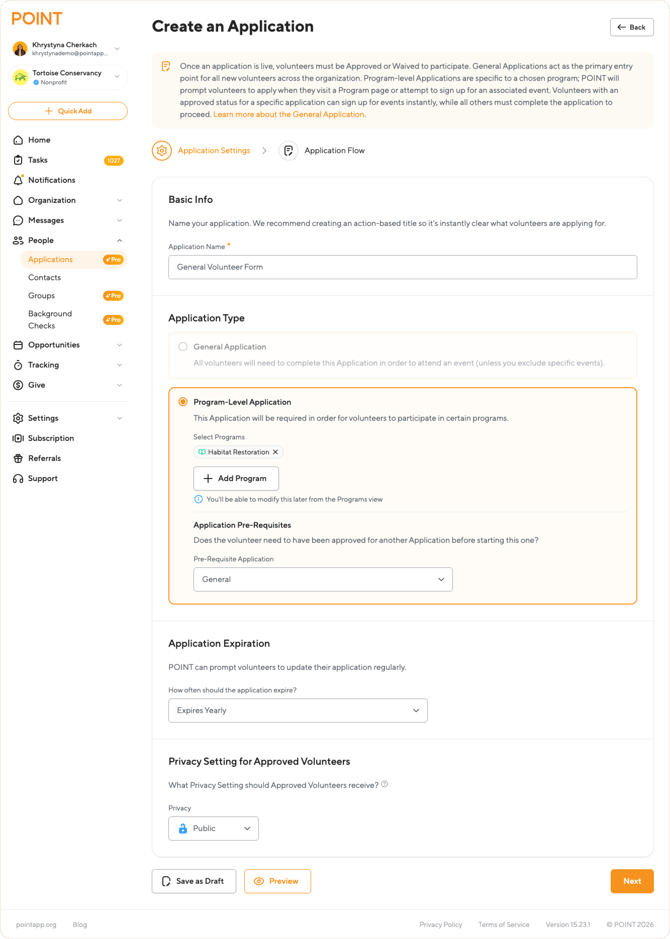Click the Application Flow step icon
The width and height of the screenshot is (670, 939).
(288, 151)
